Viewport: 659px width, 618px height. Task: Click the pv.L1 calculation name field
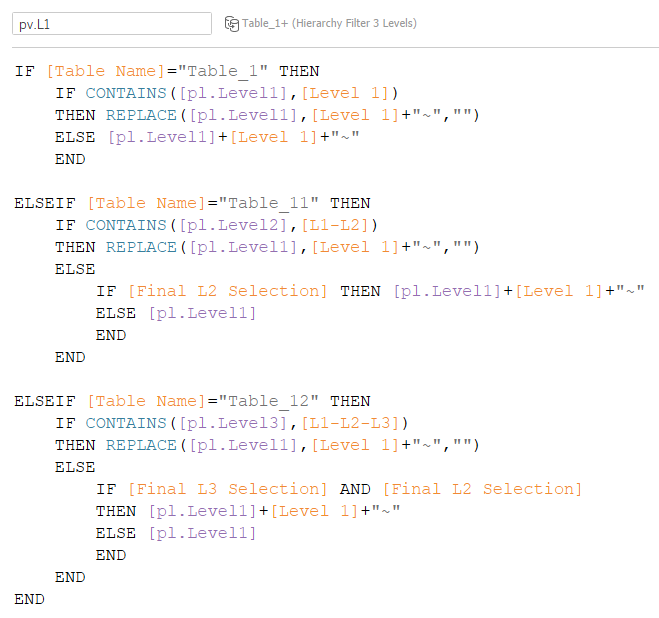click(x=111, y=23)
